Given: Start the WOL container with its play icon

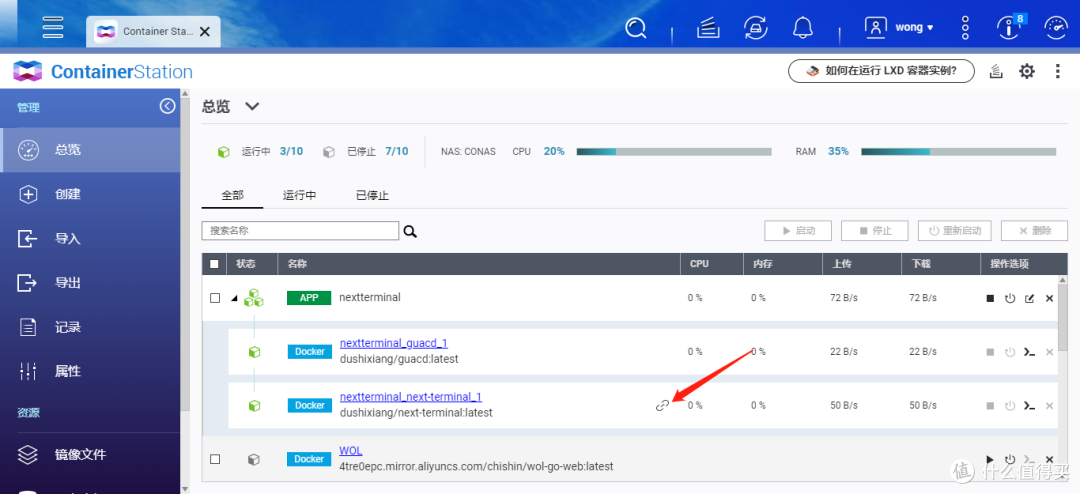Looking at the screenshot, I should coord(990,460).
